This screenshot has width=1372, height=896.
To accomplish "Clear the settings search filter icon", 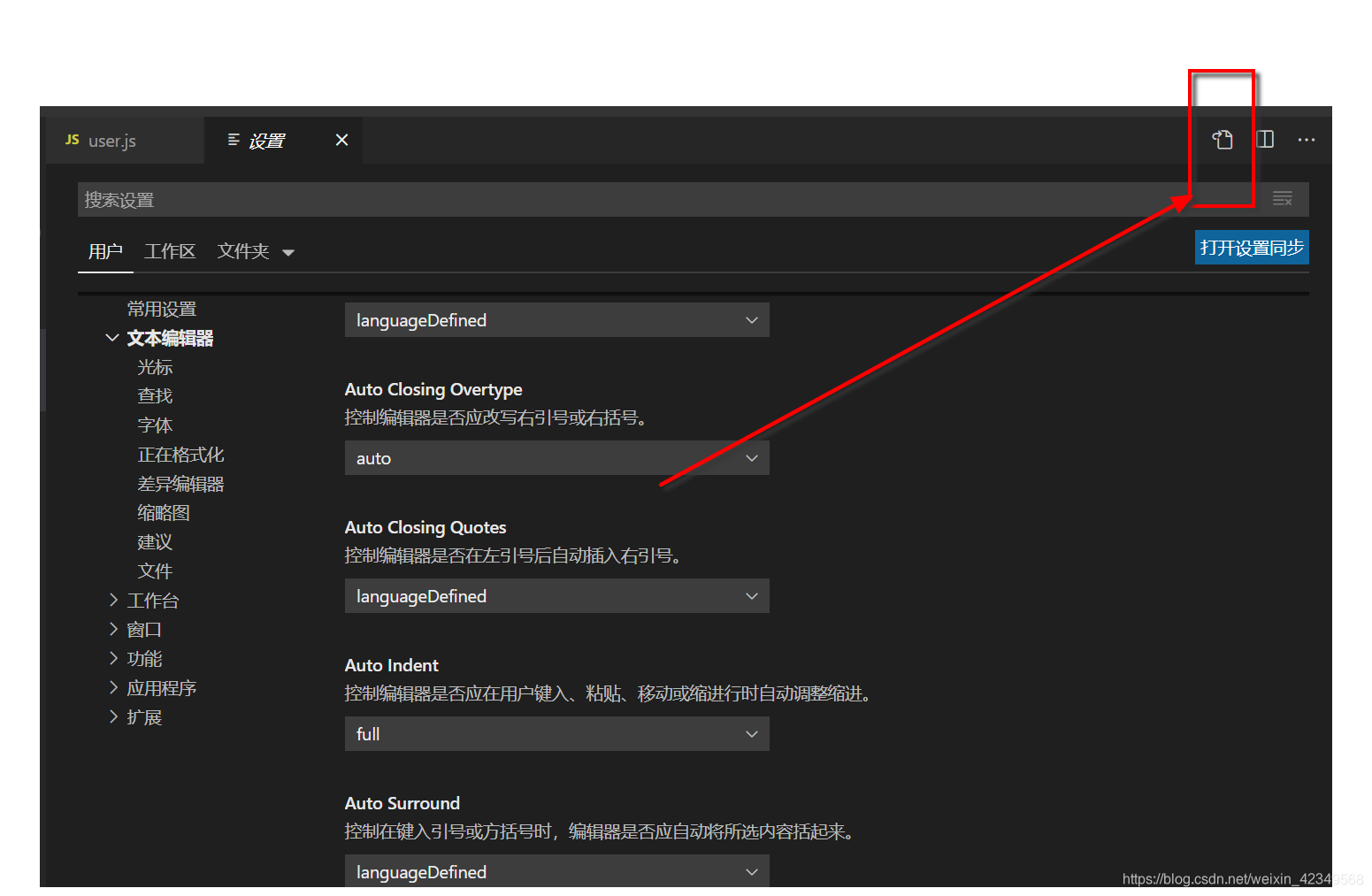I will point(1283,199).
